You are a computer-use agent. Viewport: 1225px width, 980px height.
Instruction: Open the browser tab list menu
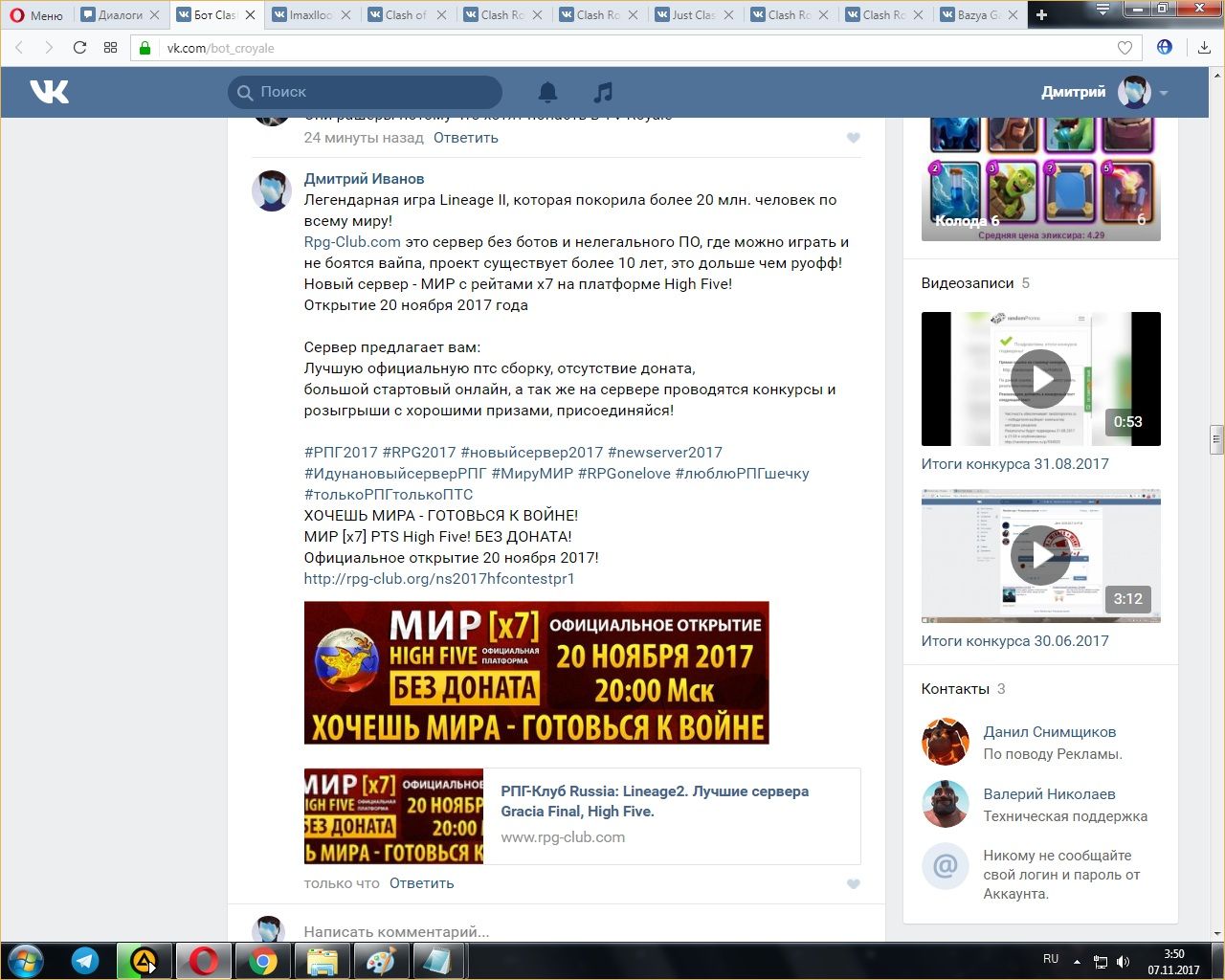[x=1102, y=11]
